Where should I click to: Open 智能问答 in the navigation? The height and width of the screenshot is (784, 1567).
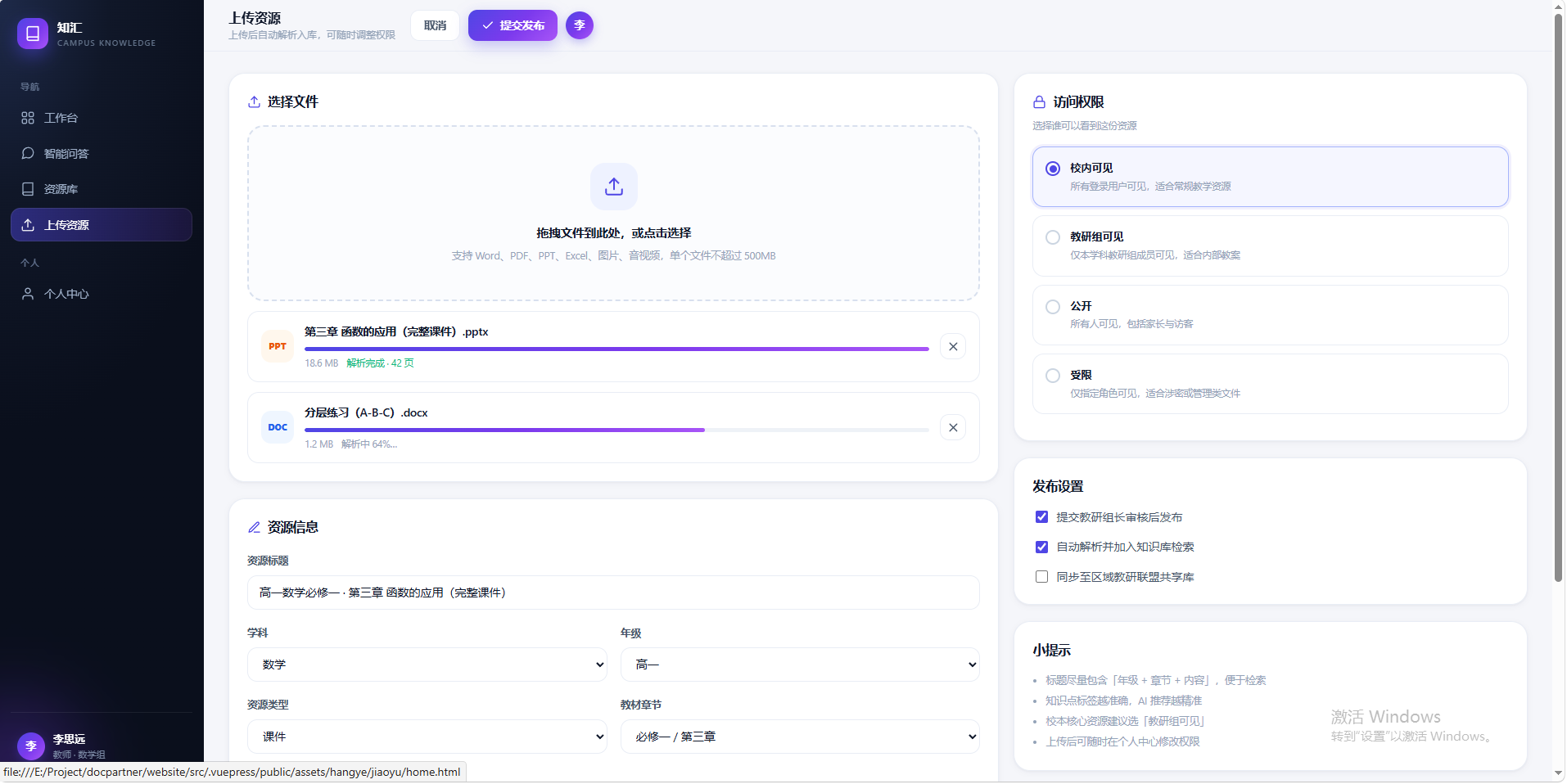click(x=102, y=153)
